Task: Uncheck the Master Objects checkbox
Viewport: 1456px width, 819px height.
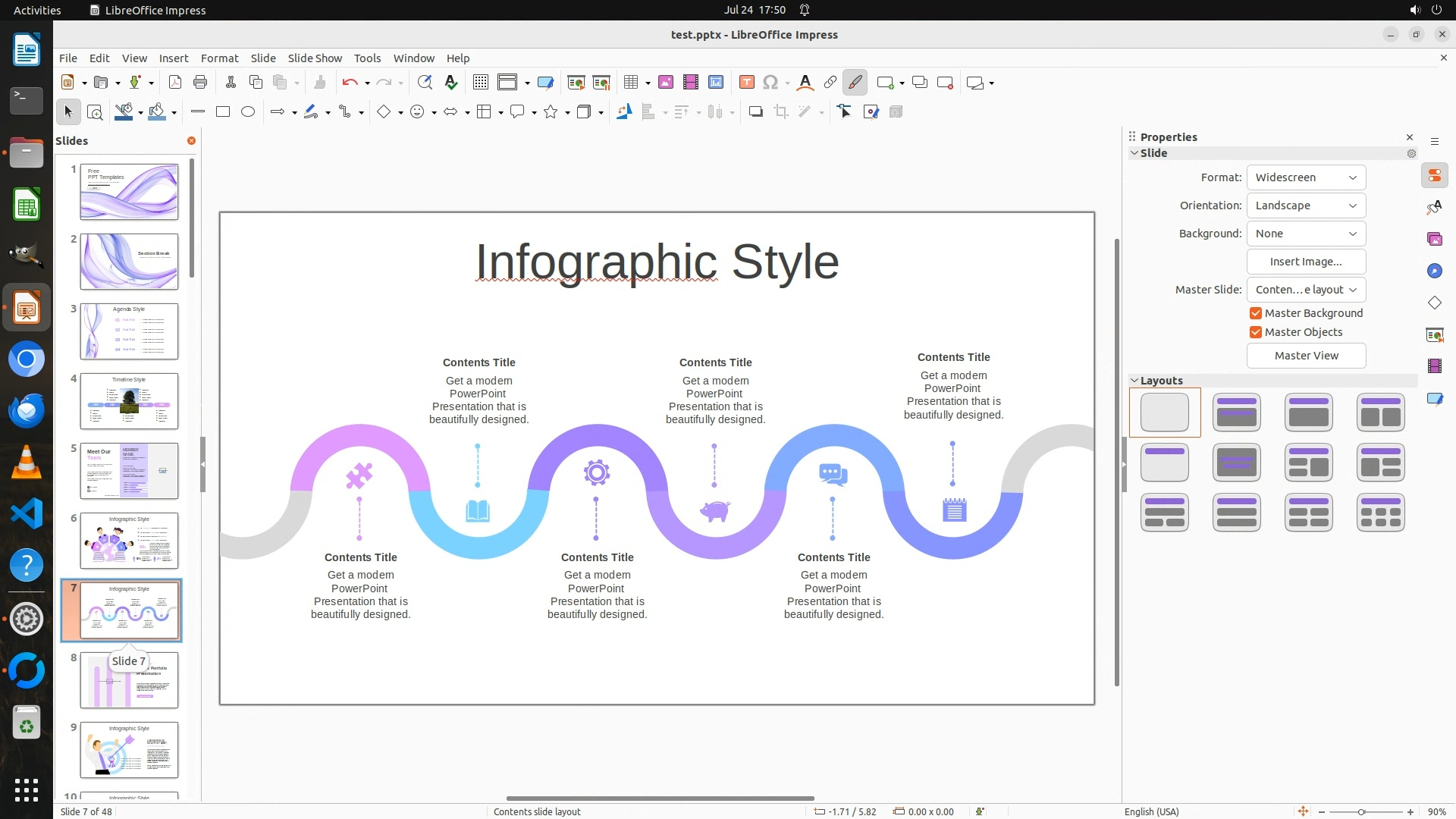Action: [x=1256, y=332]
